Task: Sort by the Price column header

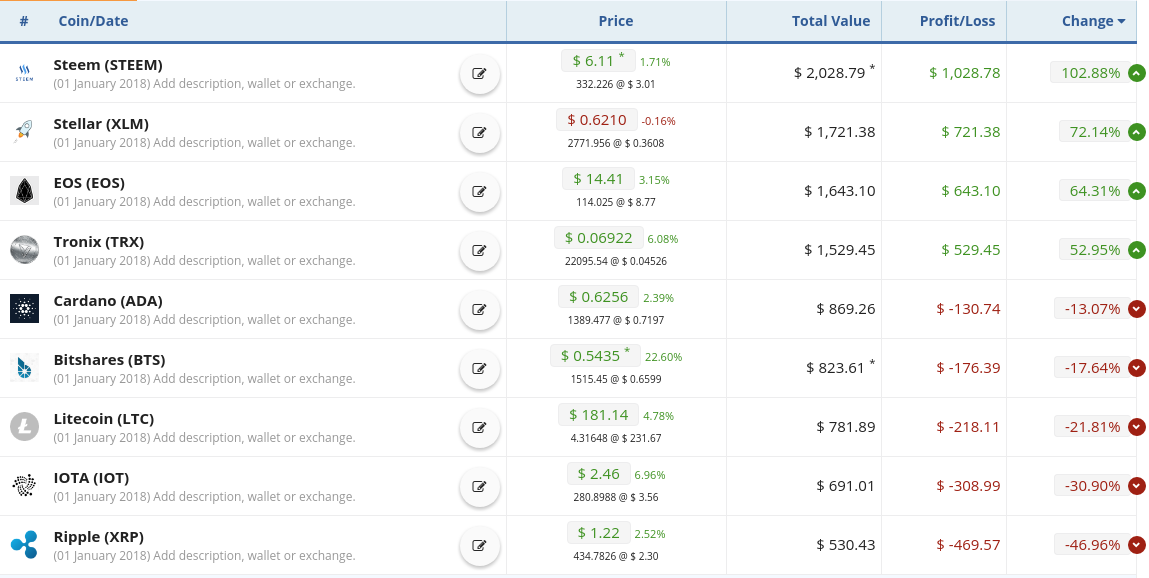Action: [x=616, y=21]
